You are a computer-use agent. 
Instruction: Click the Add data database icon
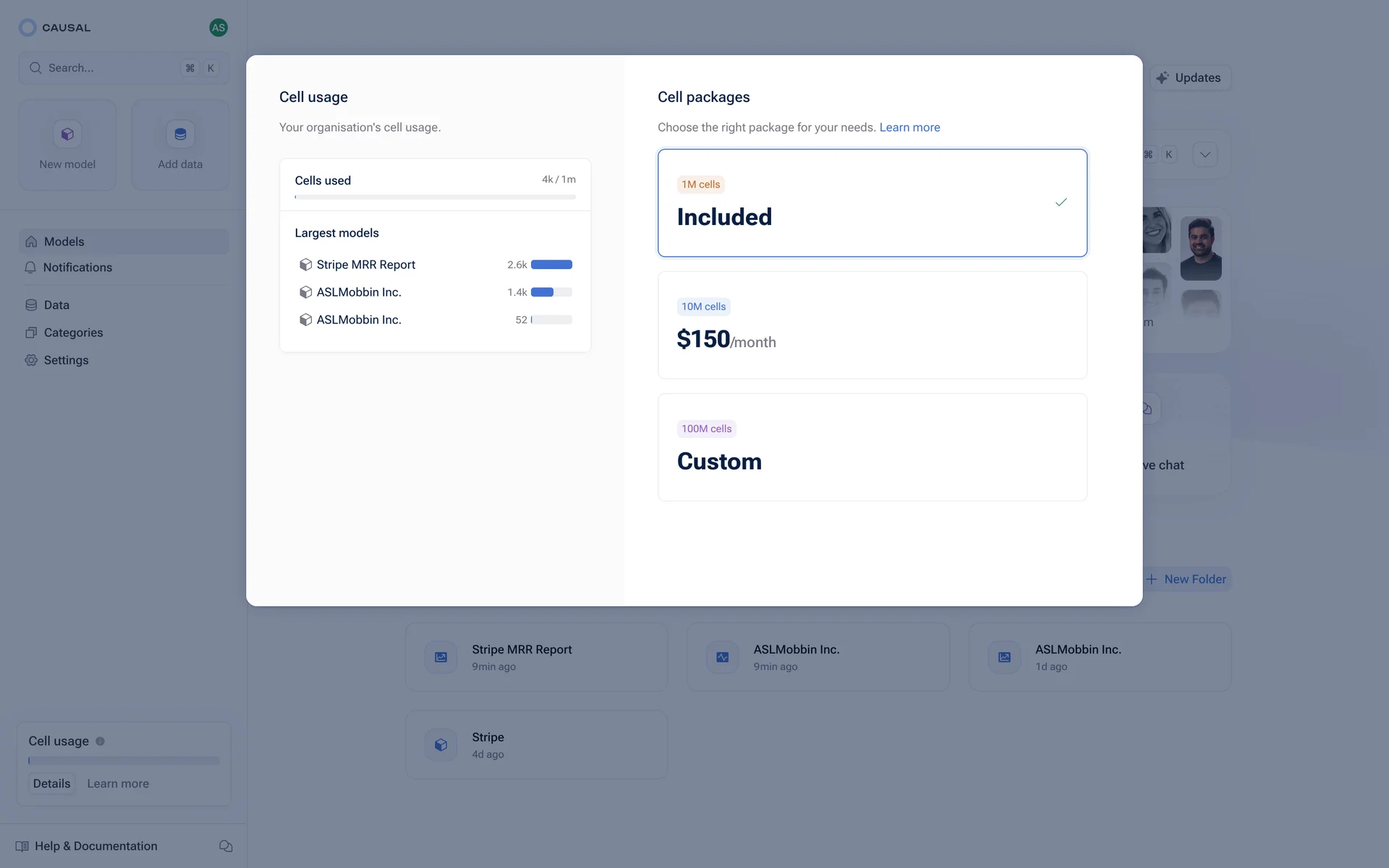[x=180, y=134]
